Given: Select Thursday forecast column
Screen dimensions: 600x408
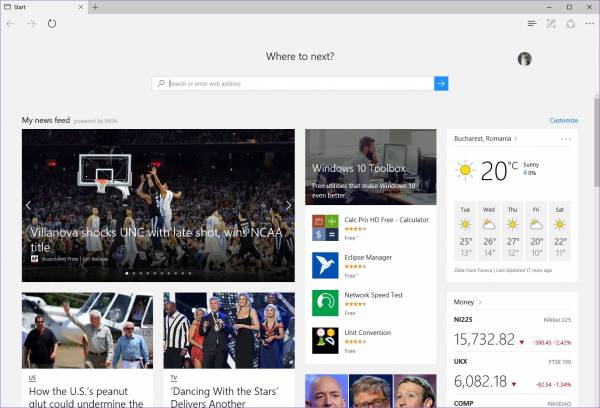Looking at the screenshot, I should [512, 231].
